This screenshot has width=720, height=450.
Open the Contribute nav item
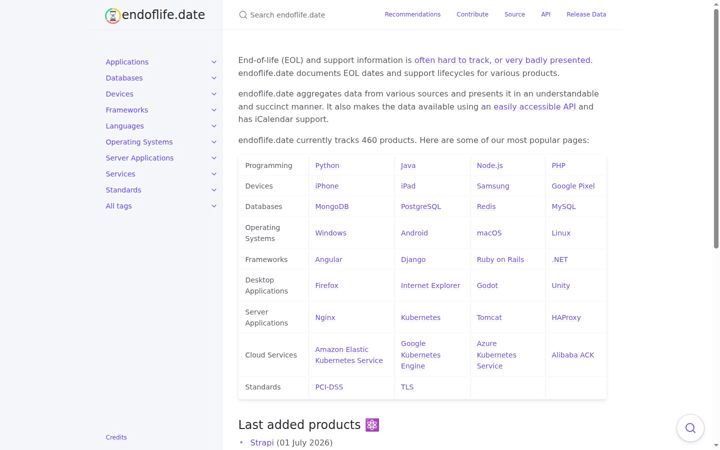click(472, 15)
